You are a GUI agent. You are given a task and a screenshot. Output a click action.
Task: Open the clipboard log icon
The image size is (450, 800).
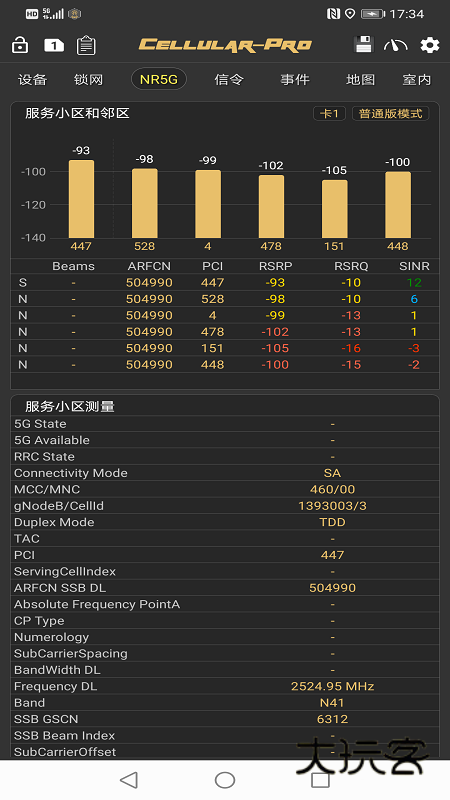(x=86, y=45)
